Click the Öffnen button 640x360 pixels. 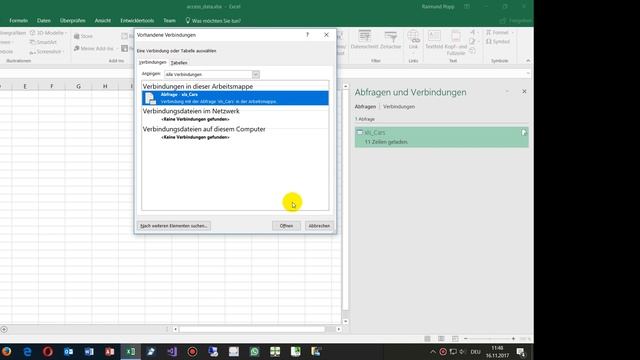pos(286,226)
